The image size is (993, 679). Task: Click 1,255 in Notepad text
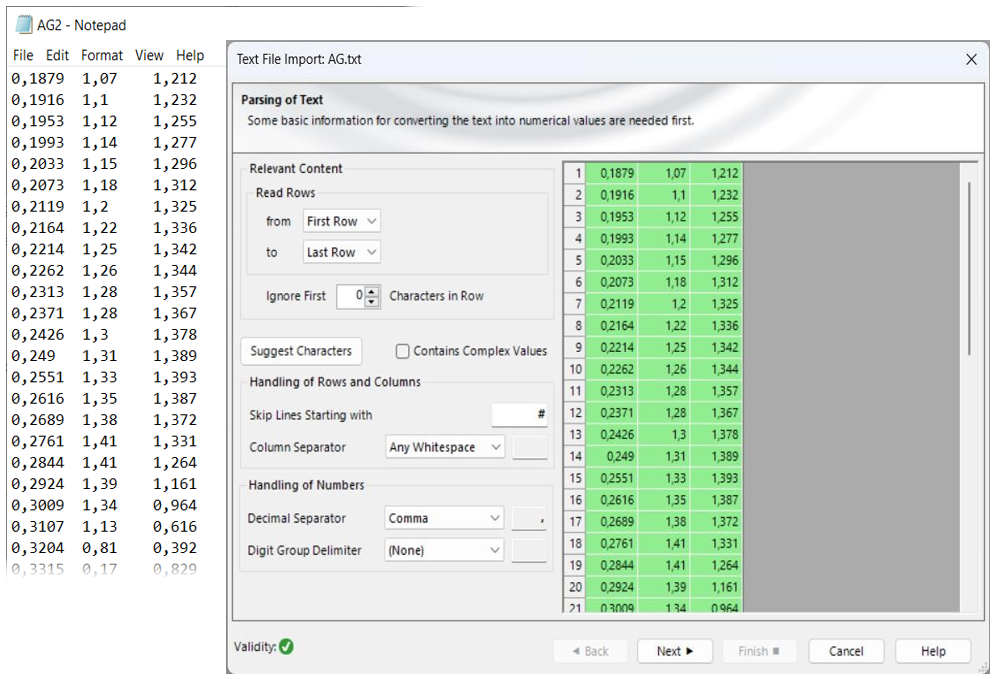tap(175, 121)
